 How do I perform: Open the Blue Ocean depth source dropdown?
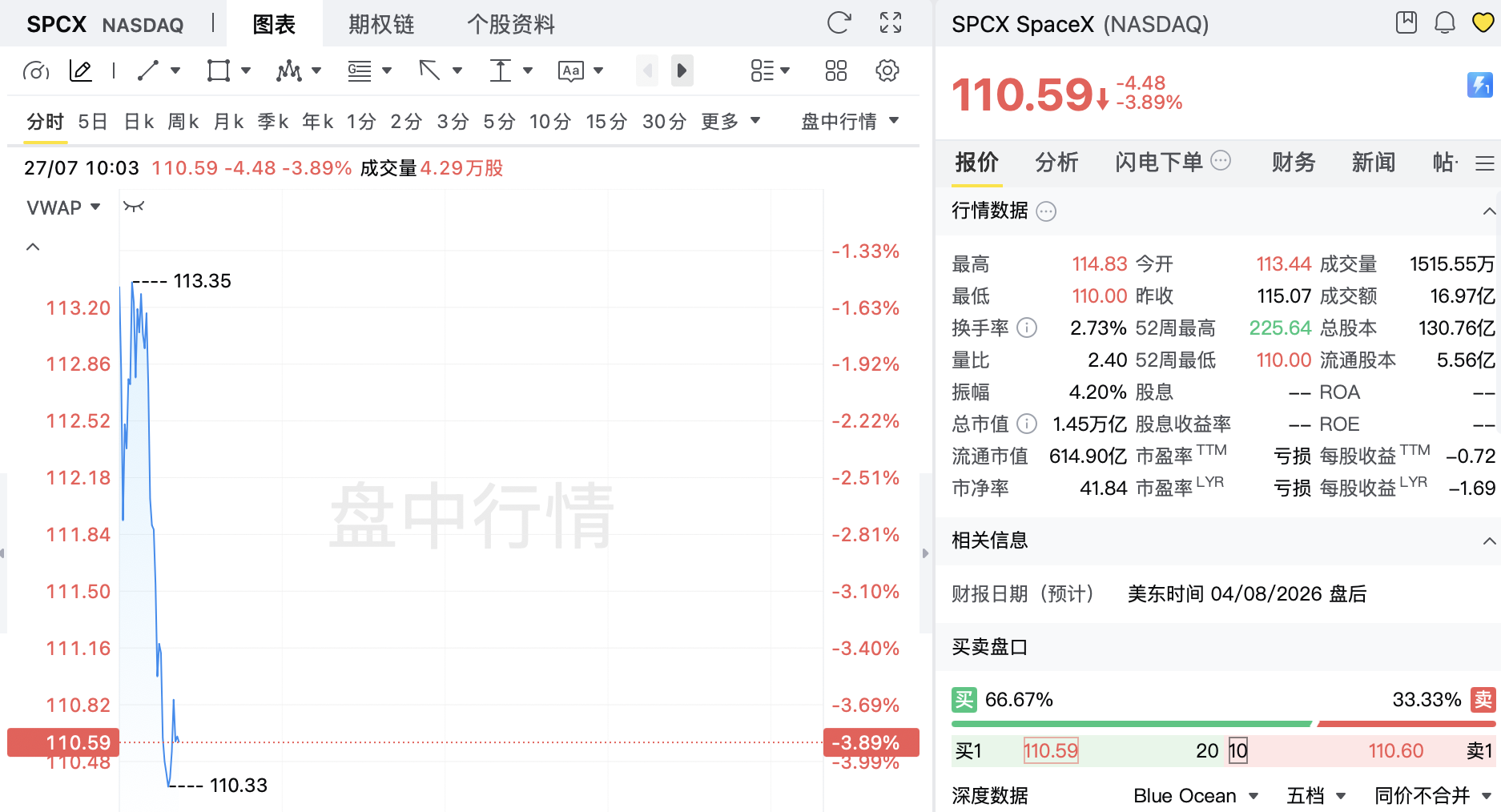click(x=1196, y=796)
